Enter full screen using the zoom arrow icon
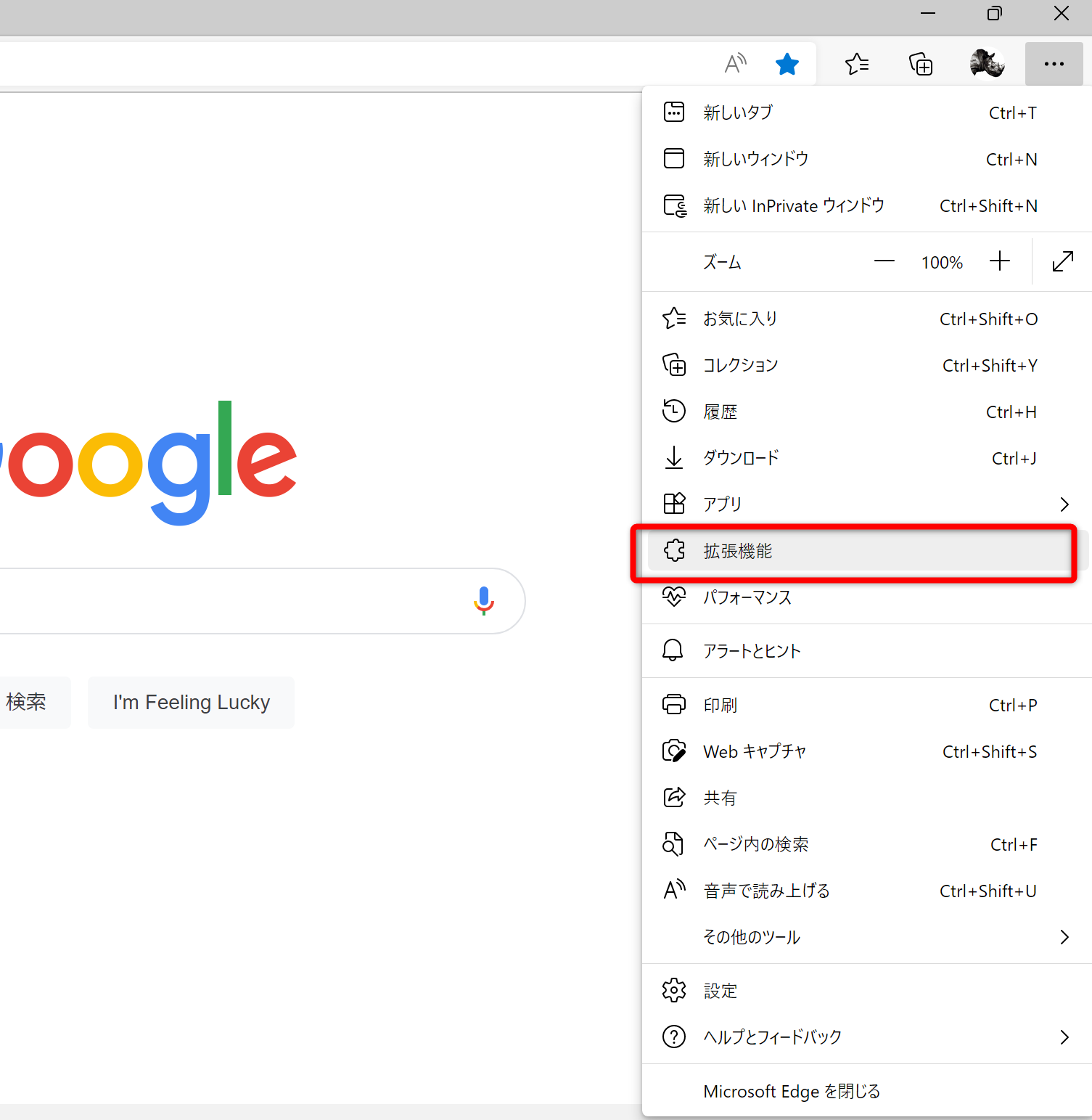The image size is (1092, 1120). pyautogui.click(x=1062, y=261)
